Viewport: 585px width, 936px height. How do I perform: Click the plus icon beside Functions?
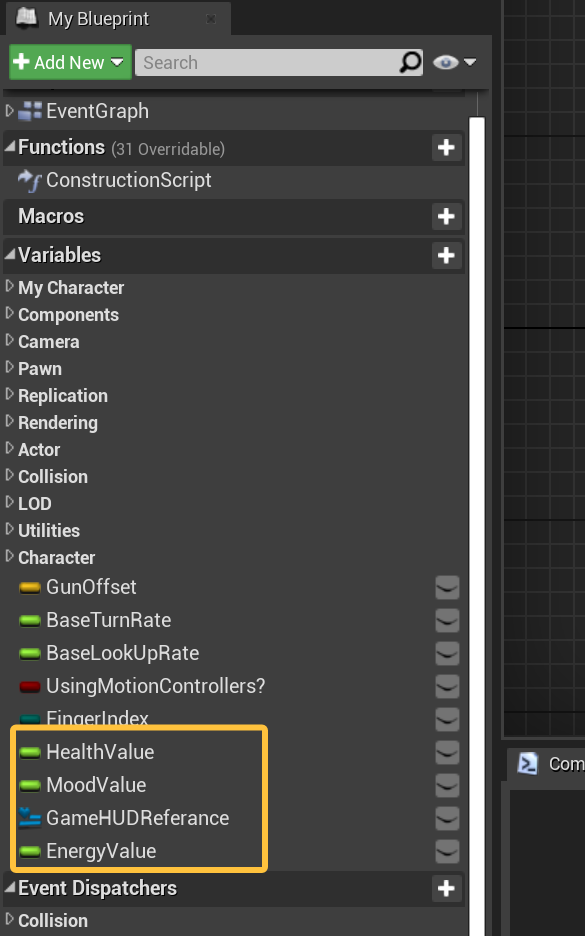coord(447,147)
